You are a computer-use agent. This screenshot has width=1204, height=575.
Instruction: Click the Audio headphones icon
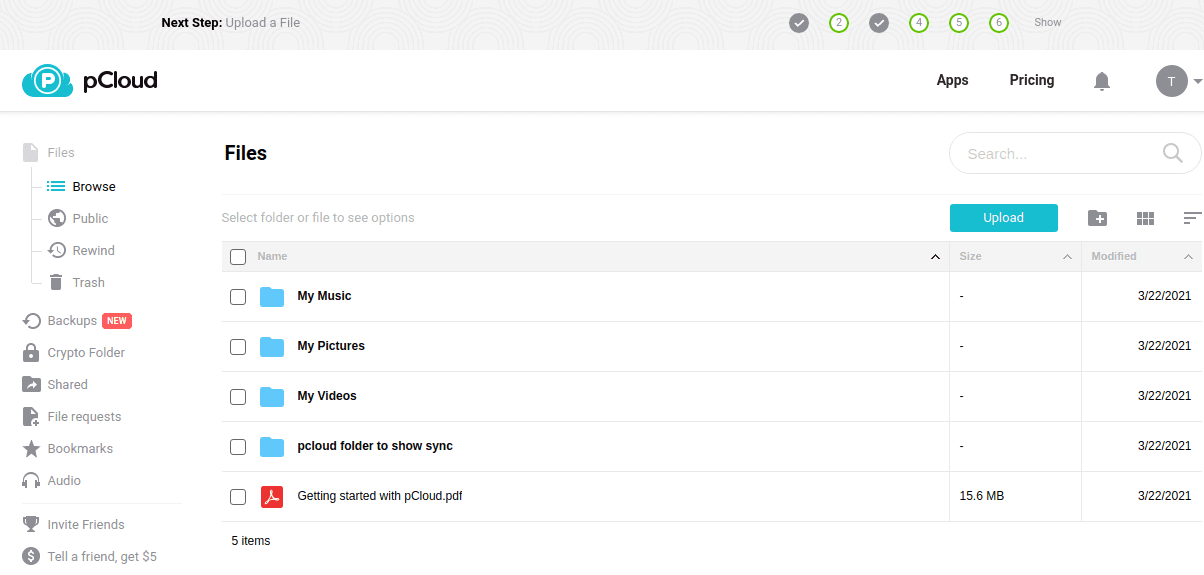31,481
